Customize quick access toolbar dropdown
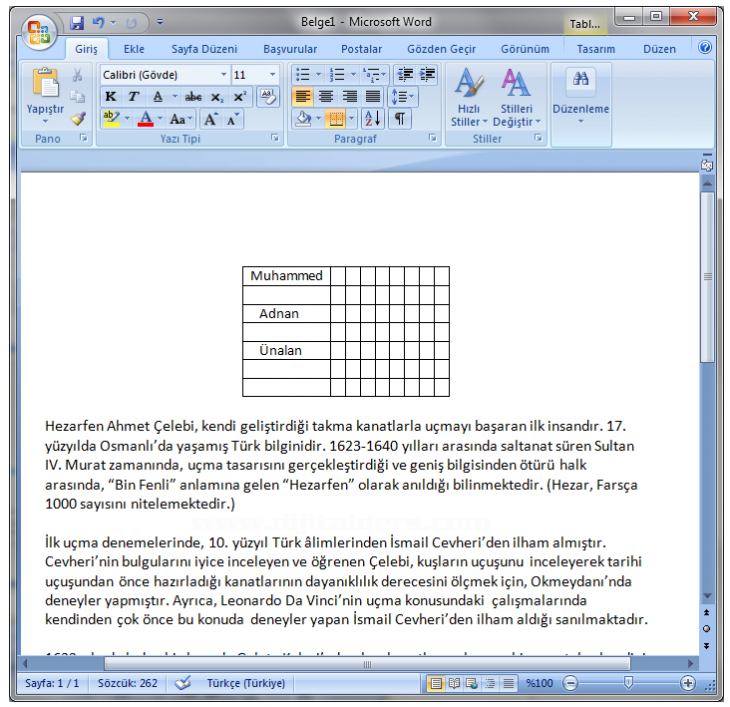730x707 pixels. point(160,22)
